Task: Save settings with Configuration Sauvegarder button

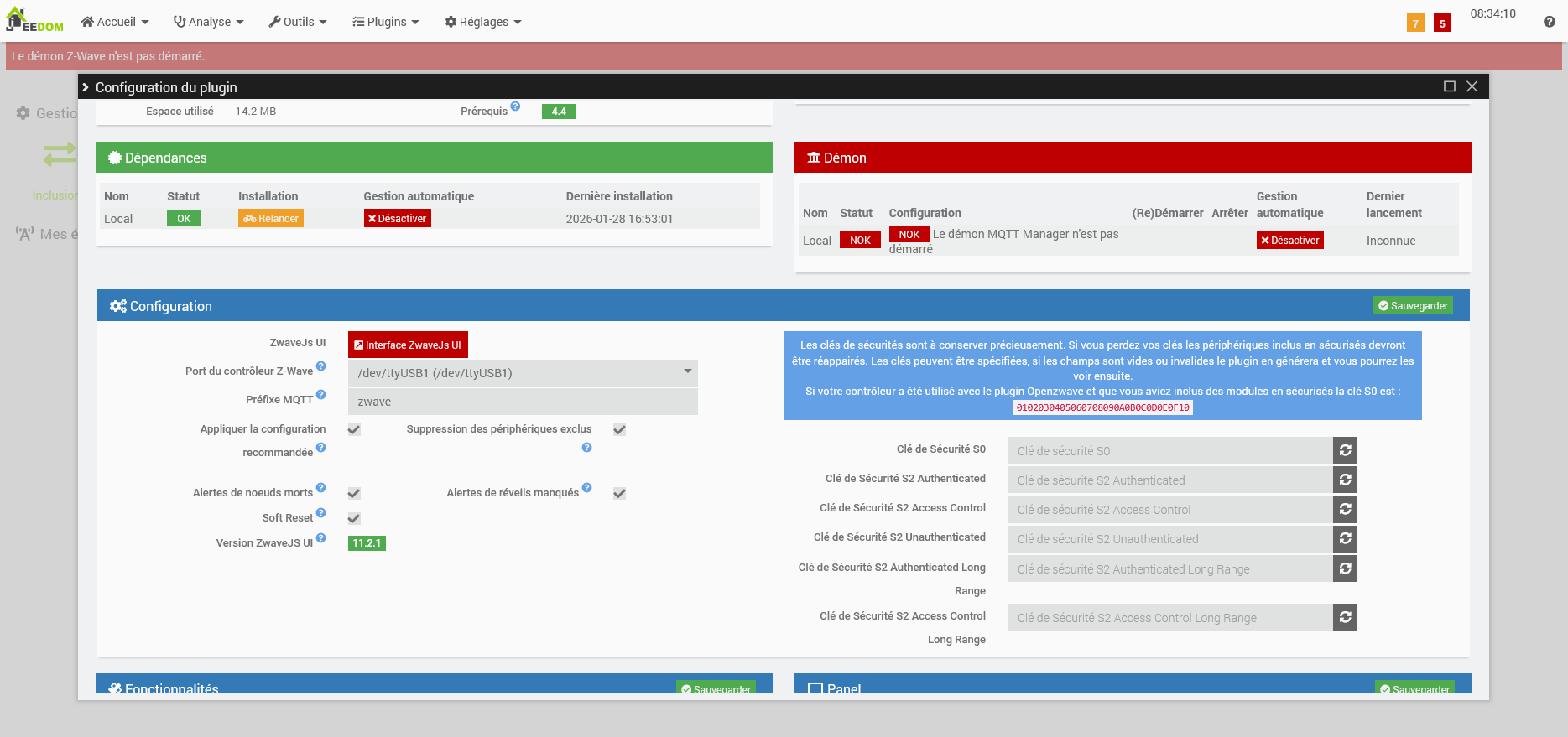Action: [x=1413, y=305]
